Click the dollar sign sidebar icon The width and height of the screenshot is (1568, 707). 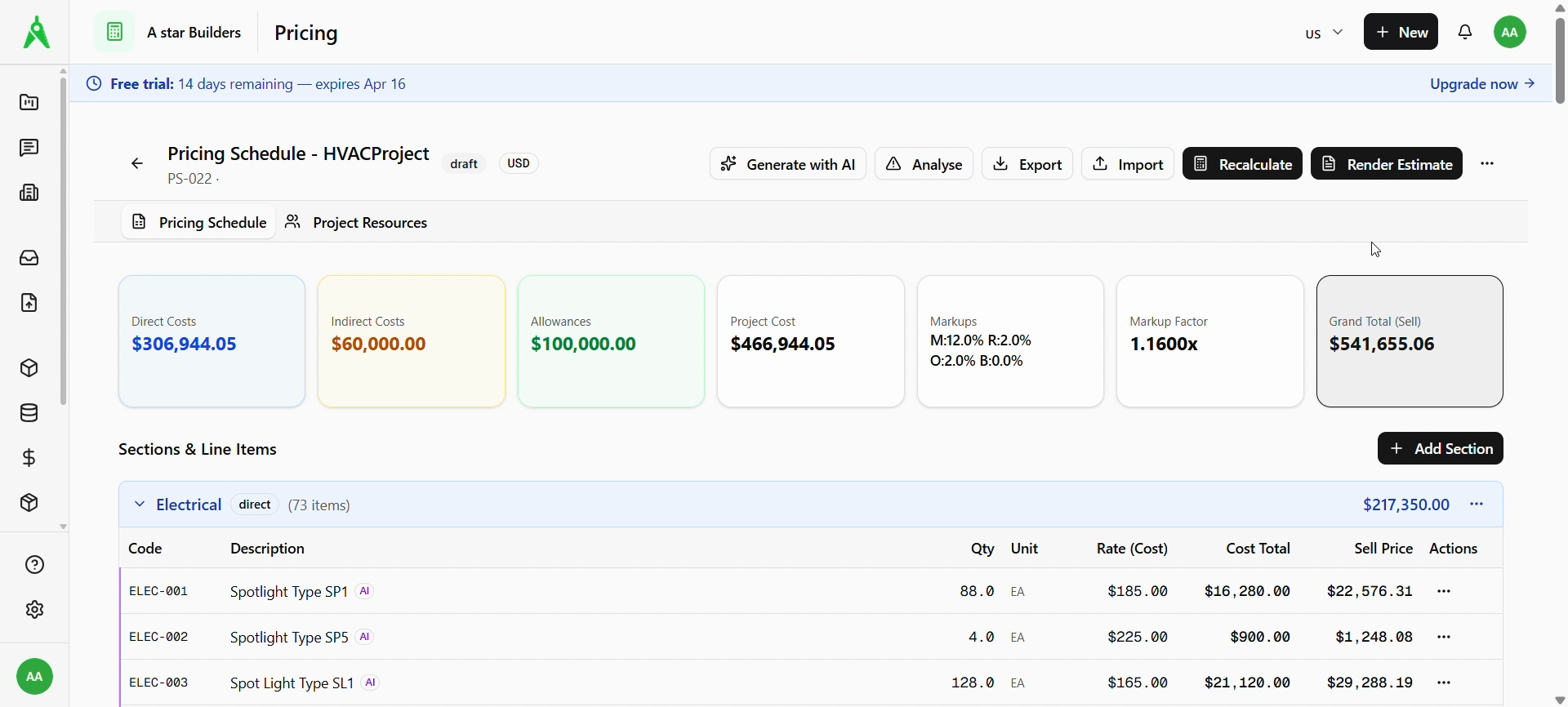[x=29, y=458]
